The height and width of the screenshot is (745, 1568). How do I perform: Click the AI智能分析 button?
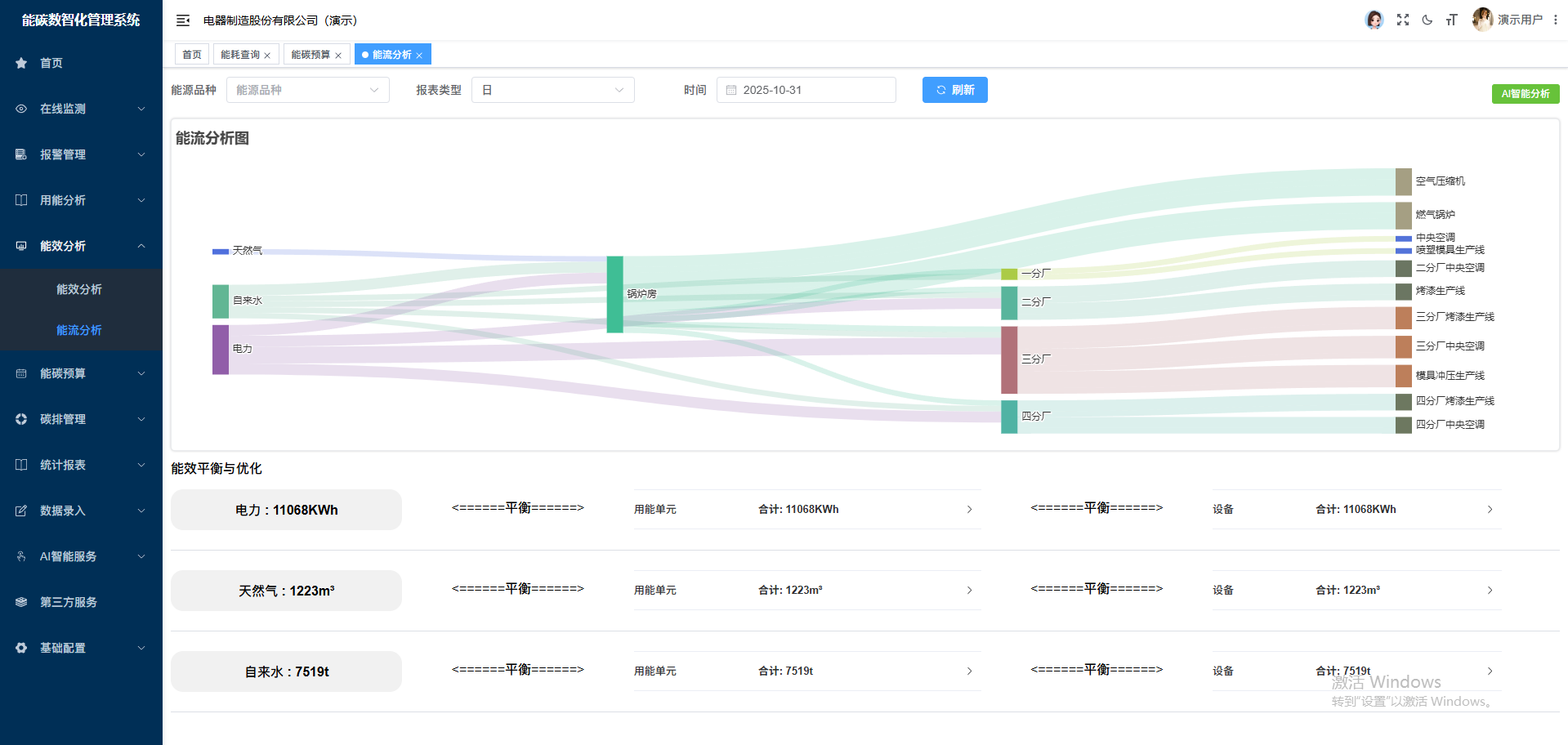click(1525, 94)
